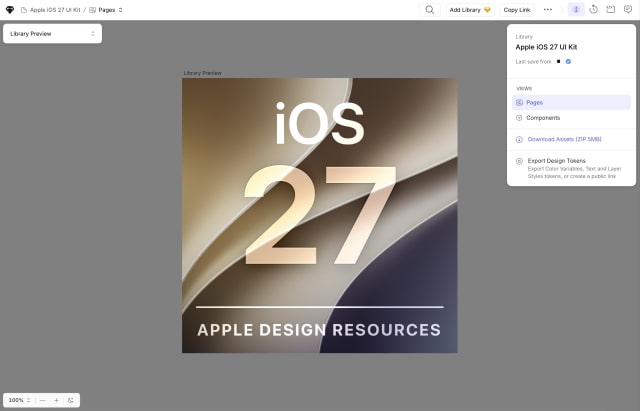Click the Components view icon in panel
Screen dimensions: 640x411
click(x=519, y=118)
